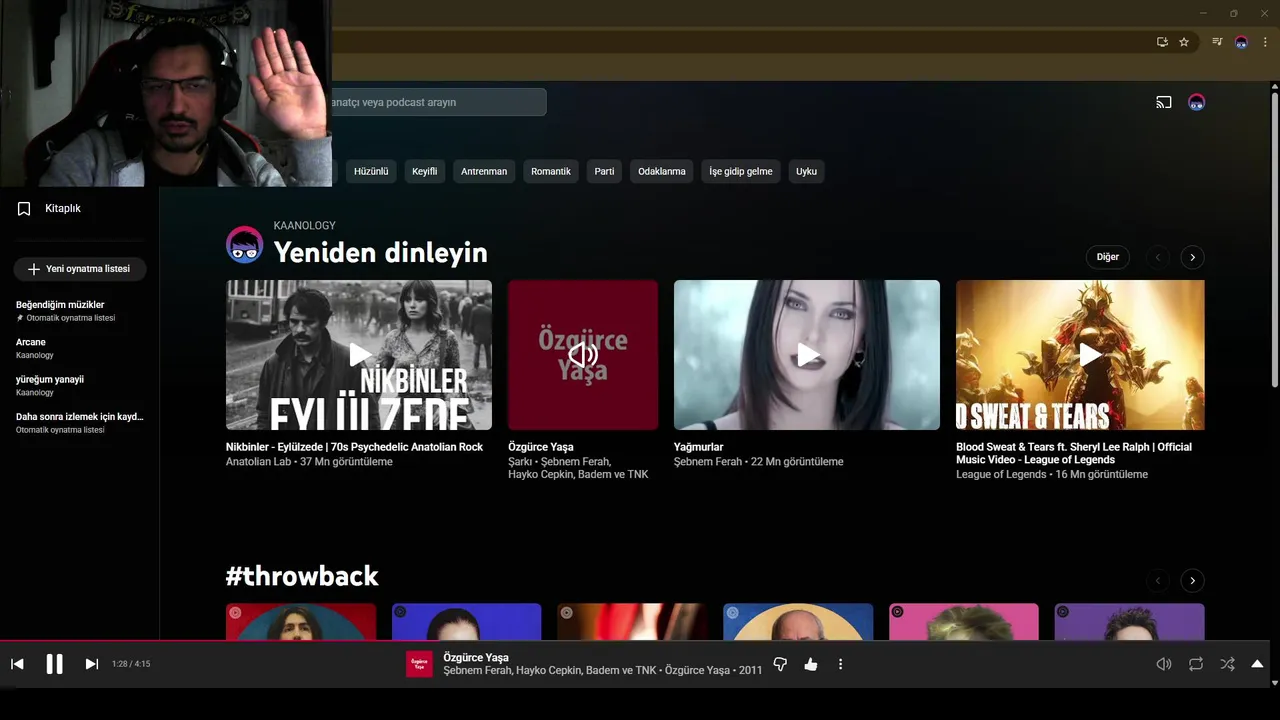The width and height of the screenshot is (1280, 720).
Task: Skip to the previous track
Action: click(x=17, y=664)
